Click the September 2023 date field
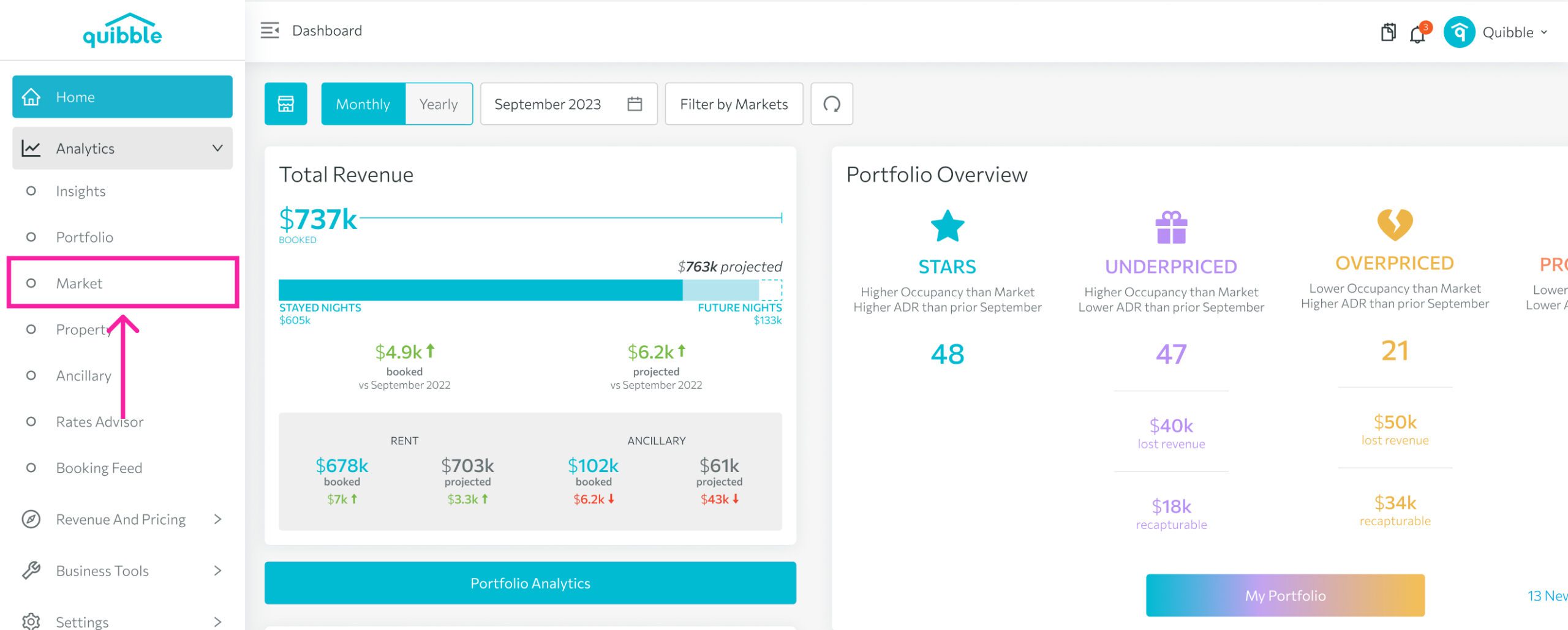The width and height of the screenshot is (1568, 630). point(569,104)
